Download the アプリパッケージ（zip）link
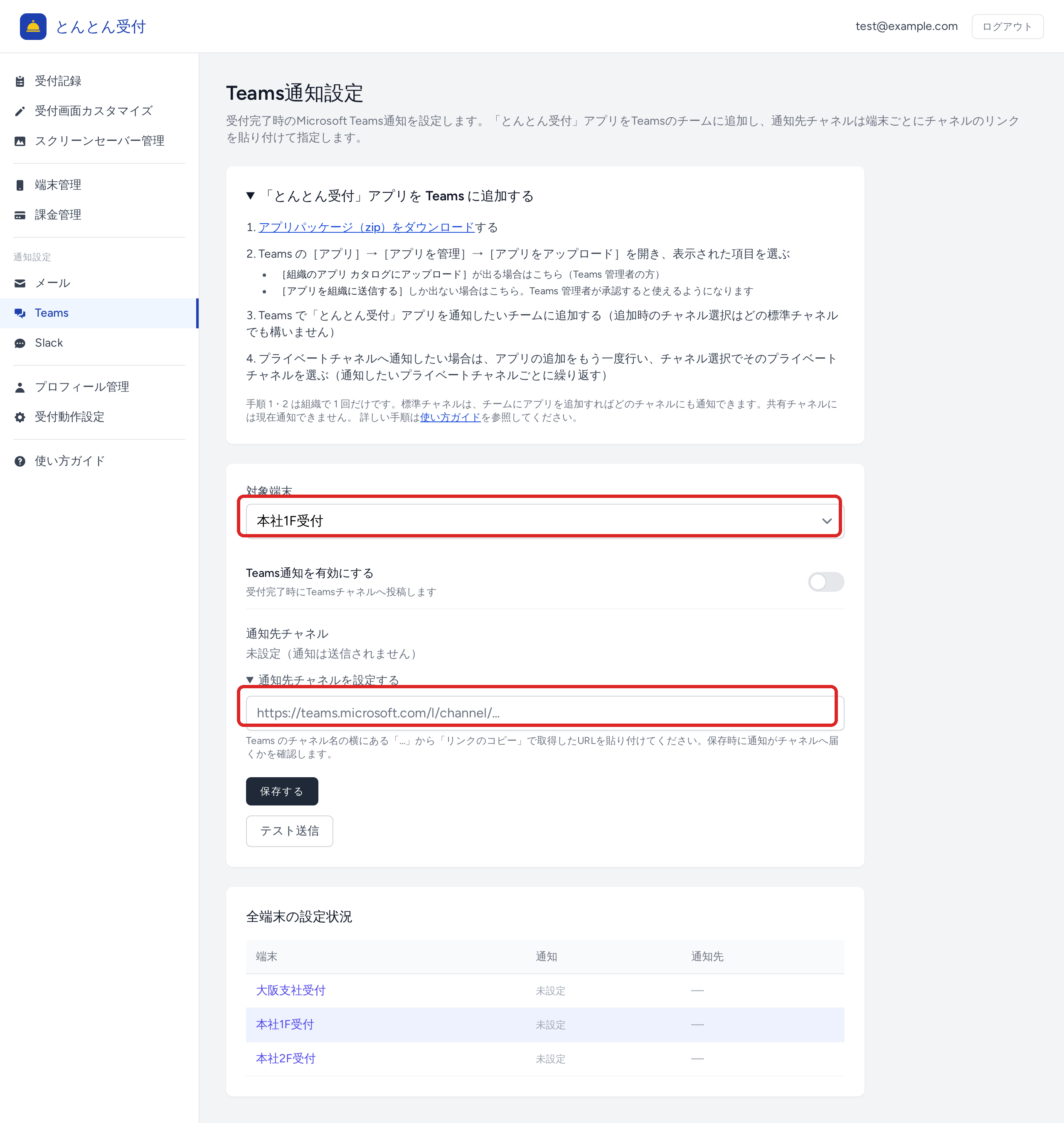Image resolution: width=1064 pixels, height=1123 pixels. coord(367,227)
